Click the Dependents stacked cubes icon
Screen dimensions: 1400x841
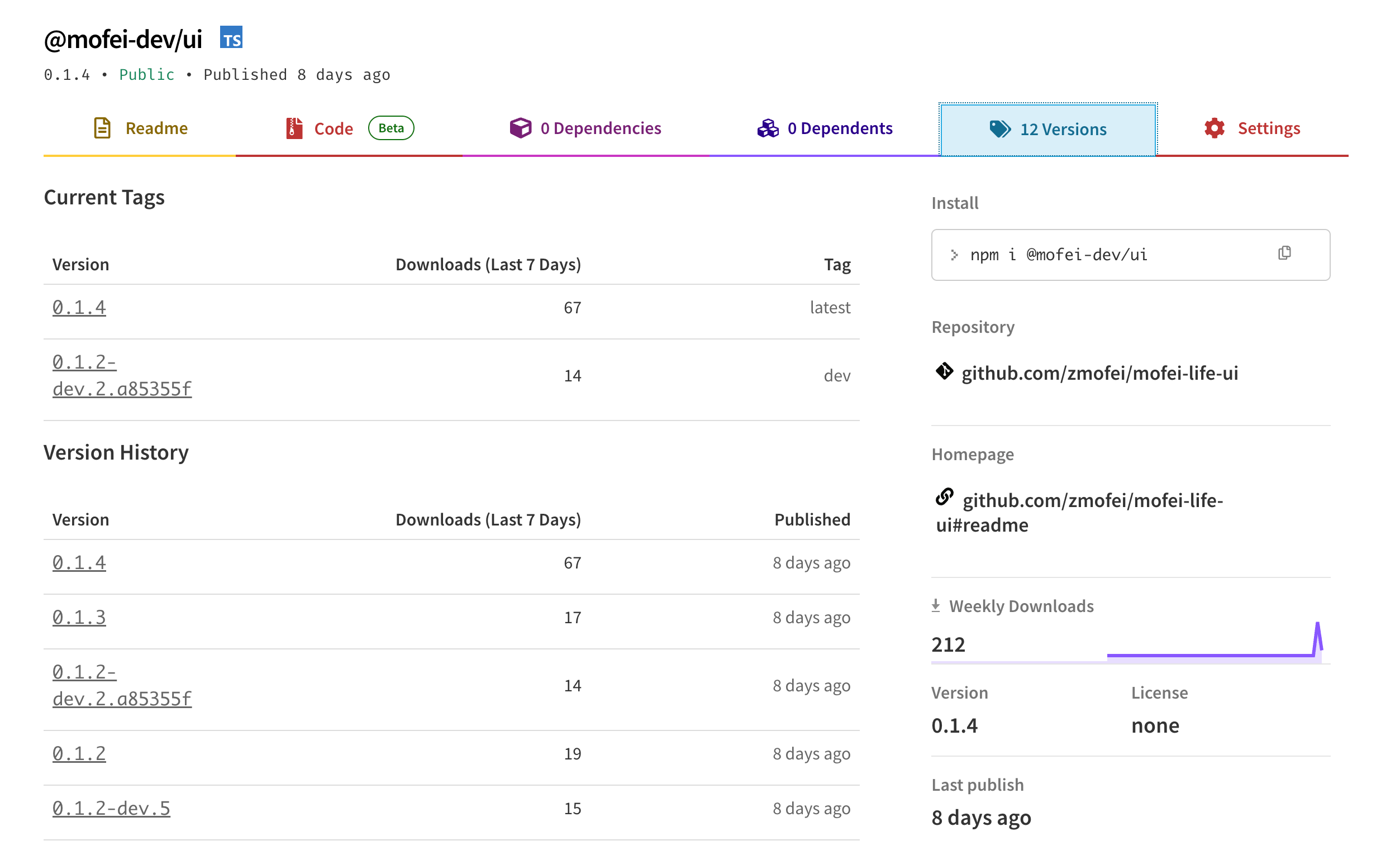[768, 128]
